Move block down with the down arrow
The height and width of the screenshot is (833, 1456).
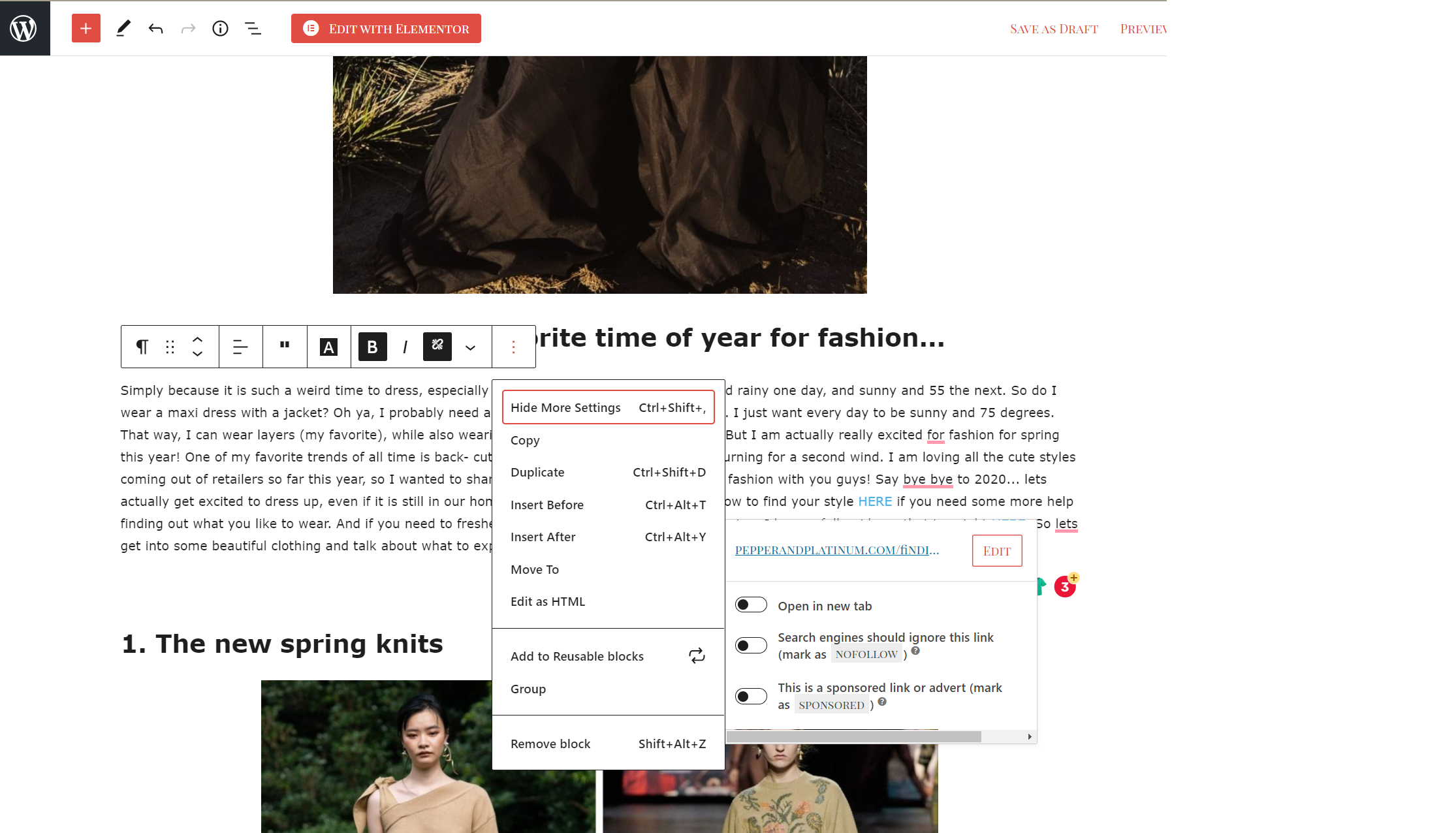[197, 353]
